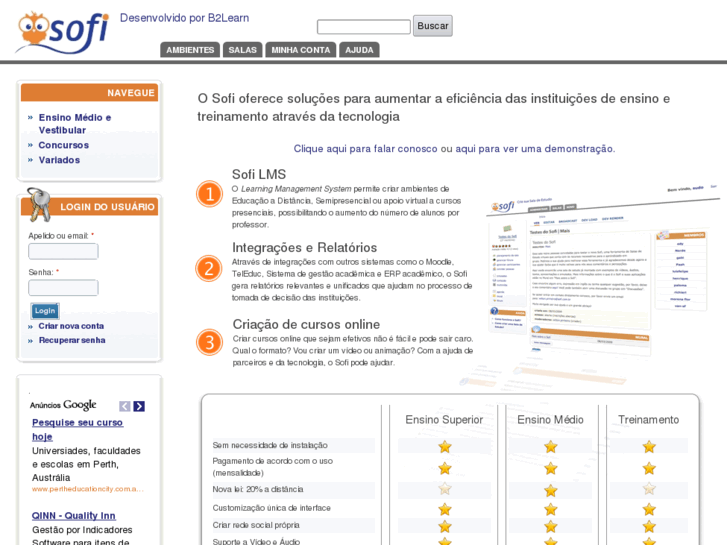This screenshot has width=727, height=545.
Task: Open the AMBIENTES tab
Action: click(190, 50)
